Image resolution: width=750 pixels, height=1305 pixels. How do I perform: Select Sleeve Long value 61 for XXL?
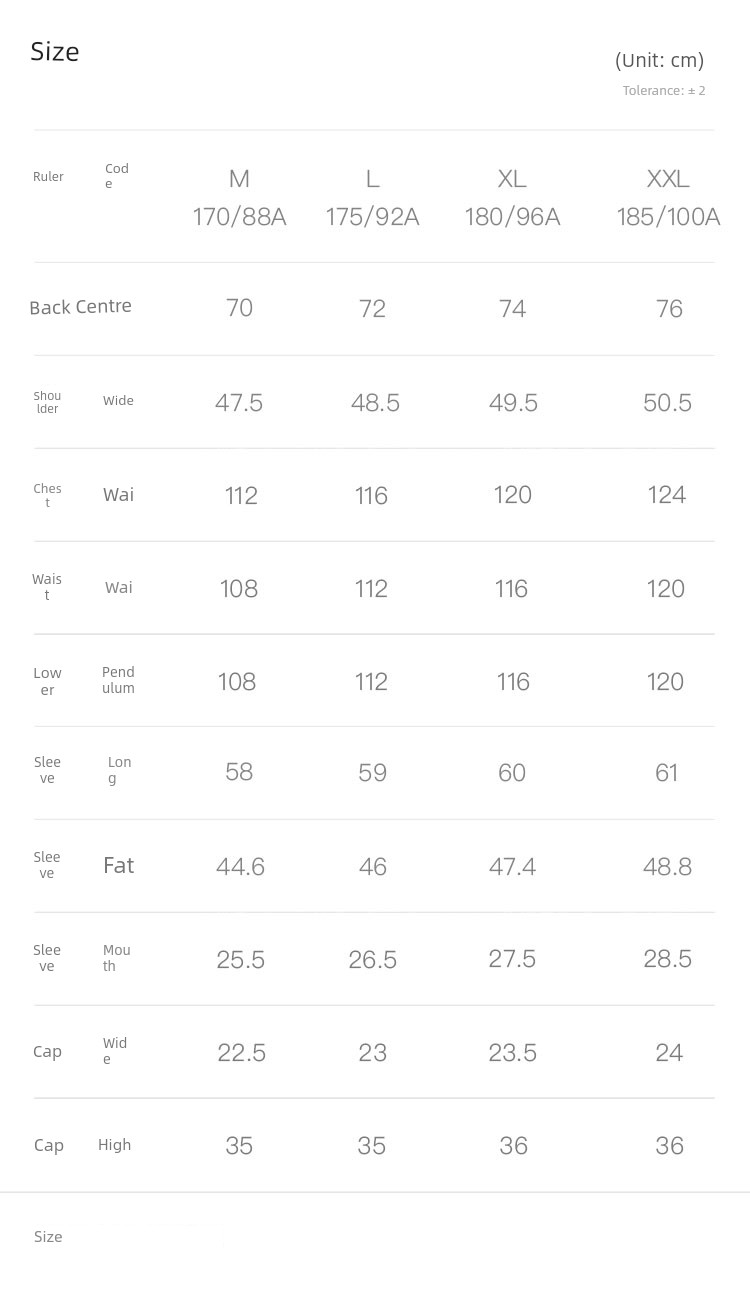click(666, 773)
